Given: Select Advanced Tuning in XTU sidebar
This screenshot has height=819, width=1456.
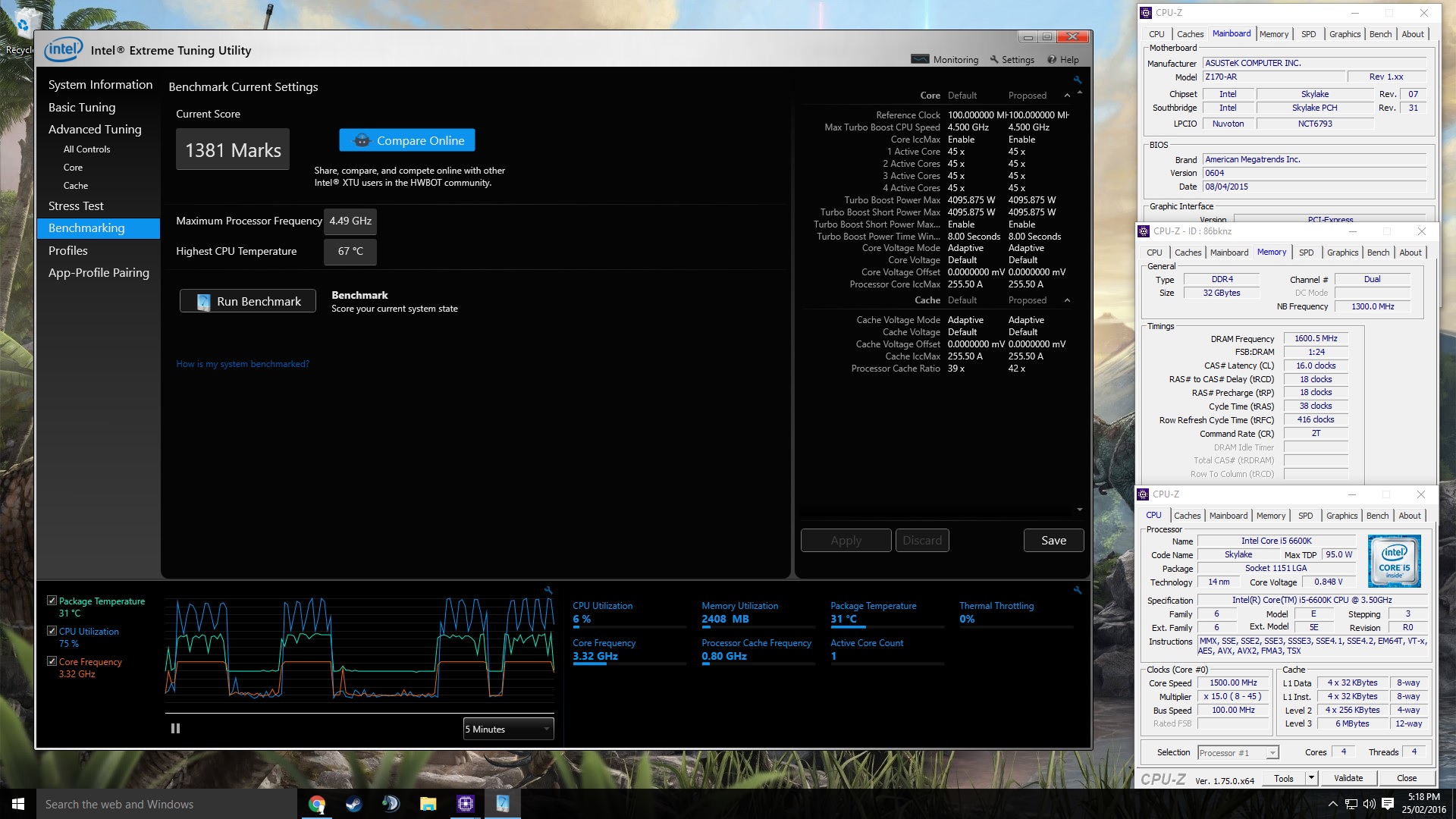Looking at the screenshot, I should [x=95, y=130].
